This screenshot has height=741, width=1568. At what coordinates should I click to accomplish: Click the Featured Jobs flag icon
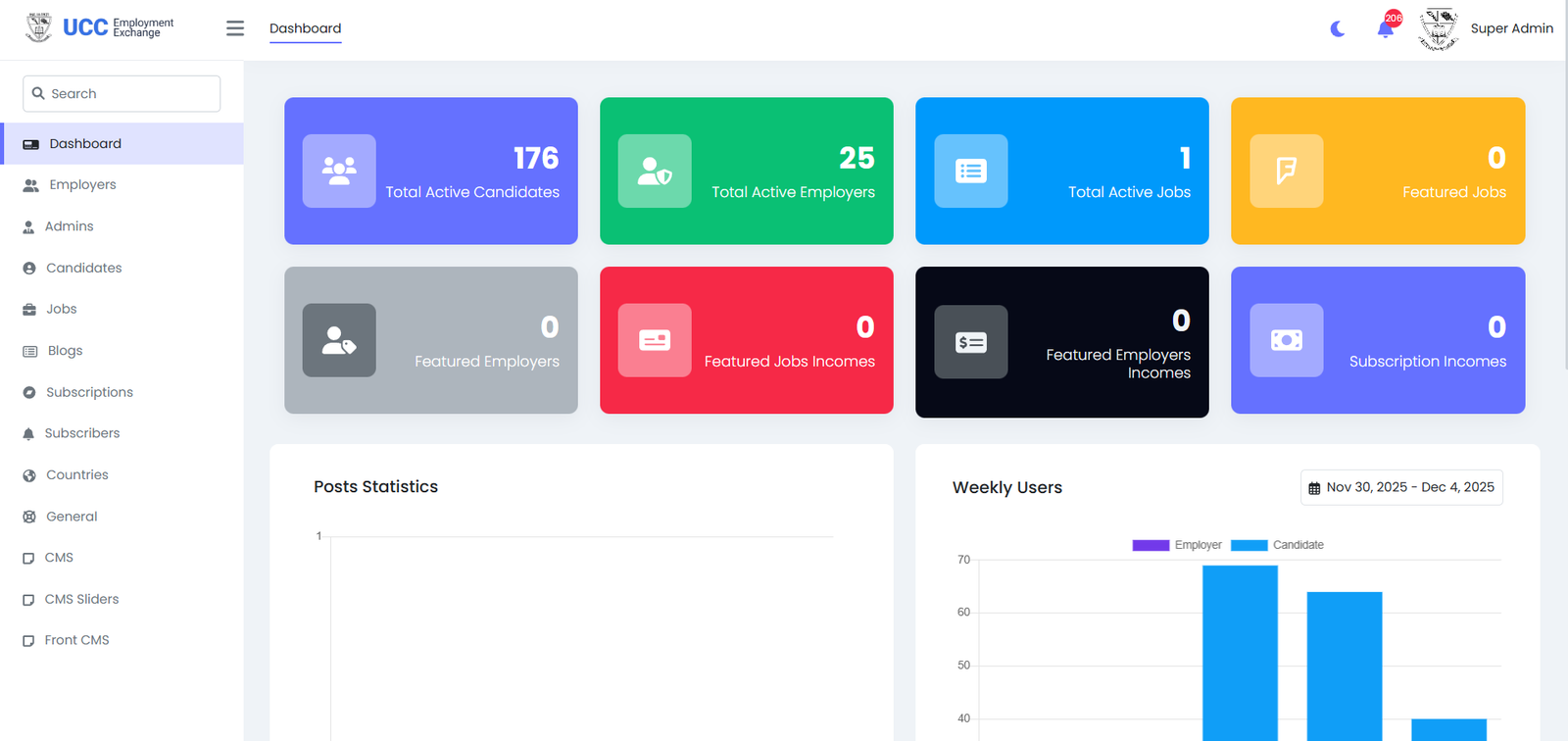[1286, 171]
